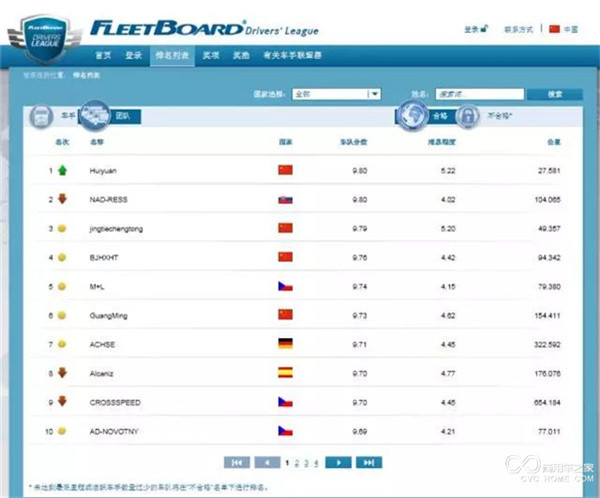The width and height of the screenshot is (600, 498).
Task: Open the login menu item in navigation
Action: [134, 56]
